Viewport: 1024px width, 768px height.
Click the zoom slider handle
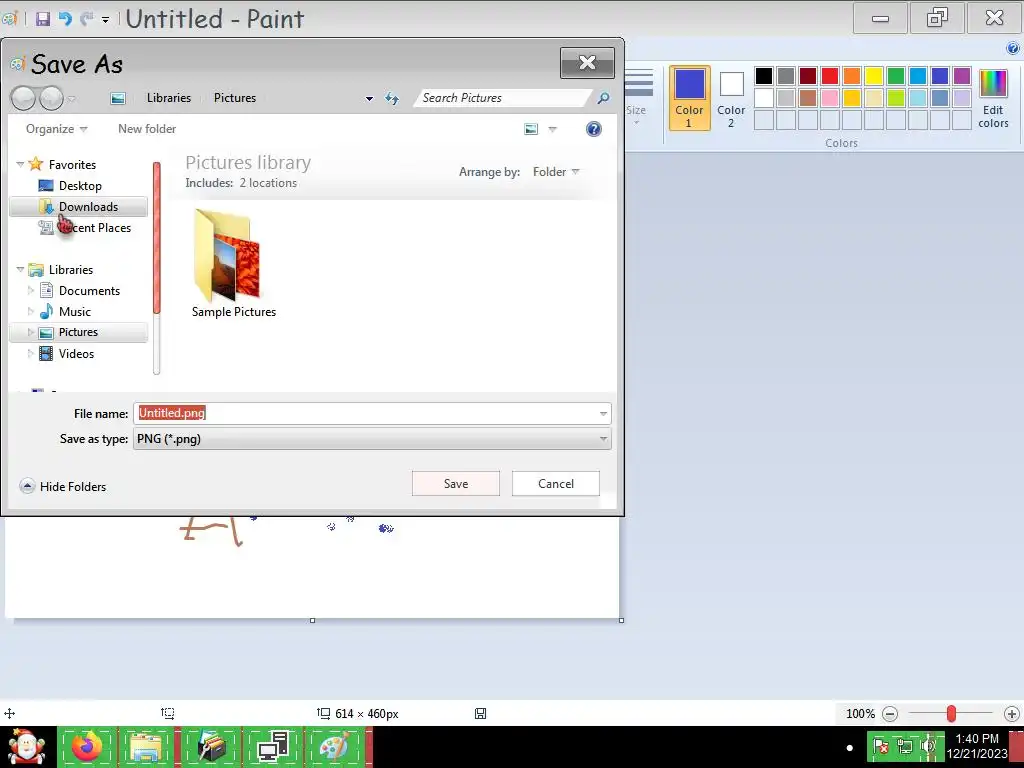click(x=952, y=714)
